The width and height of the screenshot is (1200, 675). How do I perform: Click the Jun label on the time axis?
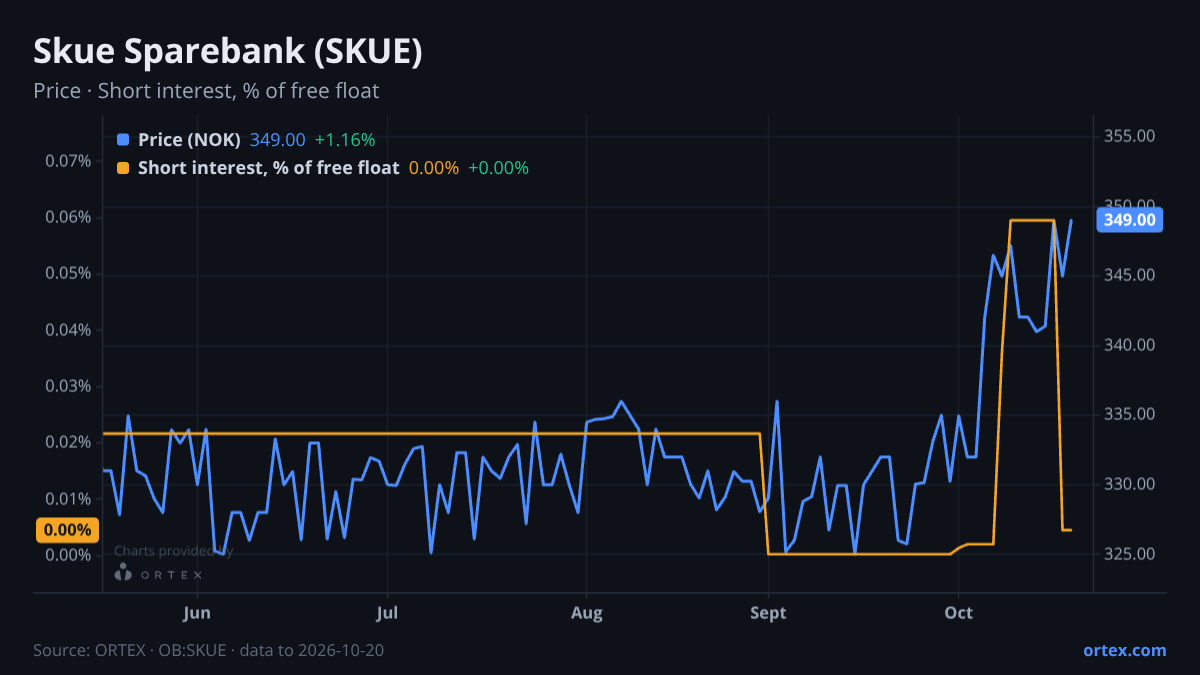(x=197, y=613)
